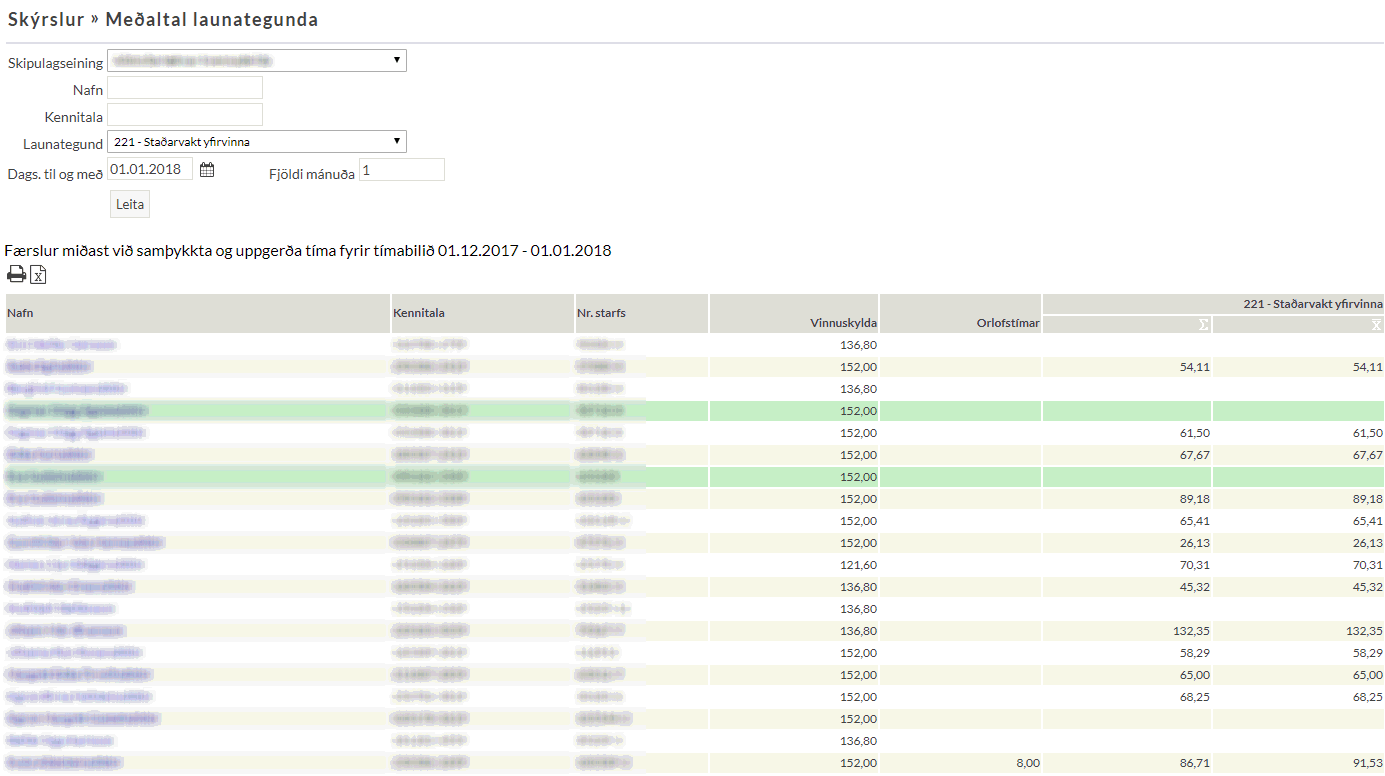
Task: Export the report with the Excel icon
Action: [x=38, y=275]
